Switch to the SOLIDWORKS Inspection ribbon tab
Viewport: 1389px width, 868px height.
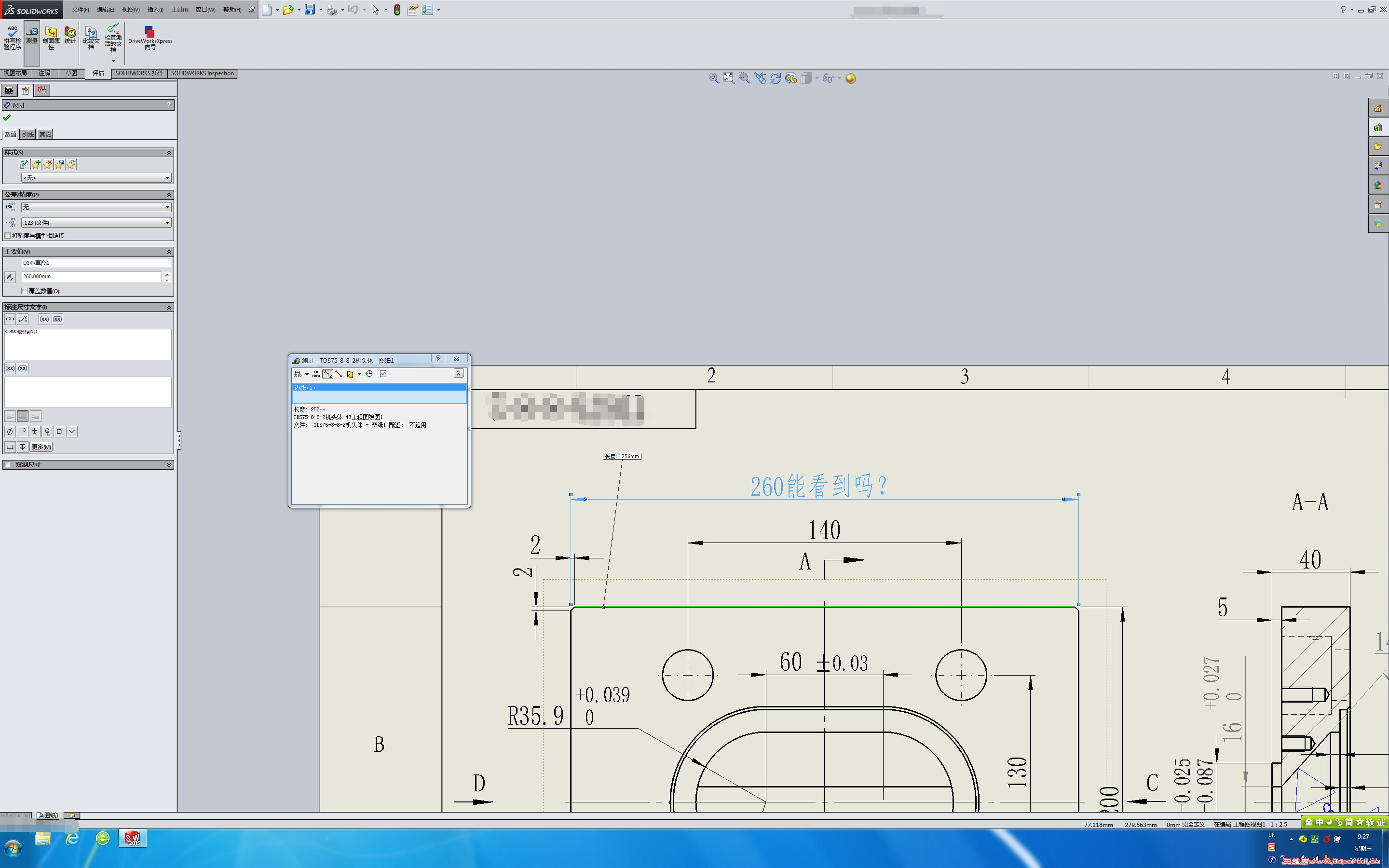202,73
